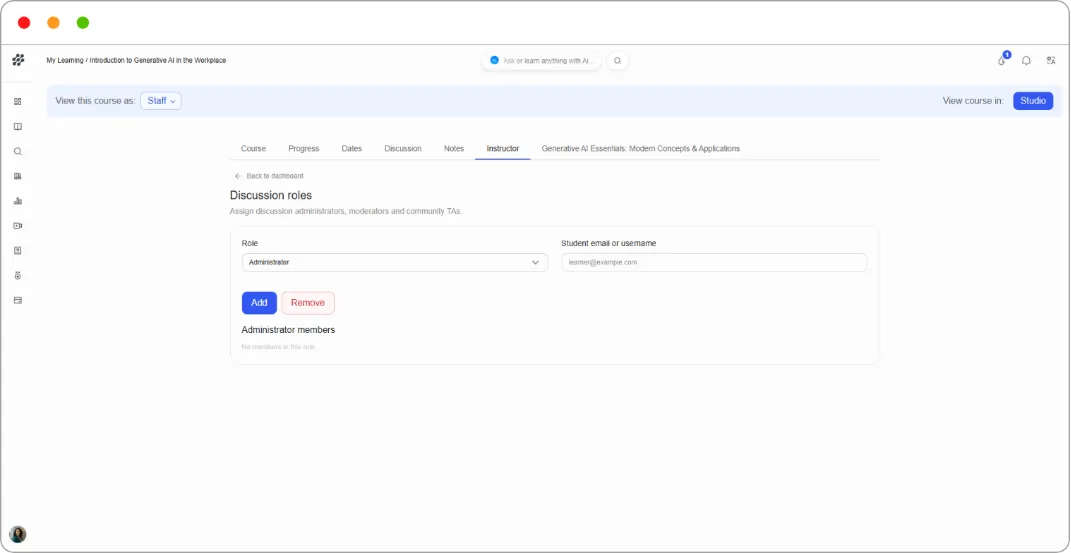Open the card icon at sidebar bottom
This screenshot has height=553, width=1071.
pyautogui.click(x=18, y=300)
